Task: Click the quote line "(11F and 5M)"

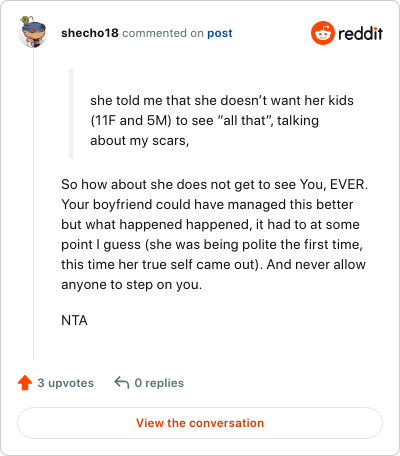Action: click(x=204, y=120)
